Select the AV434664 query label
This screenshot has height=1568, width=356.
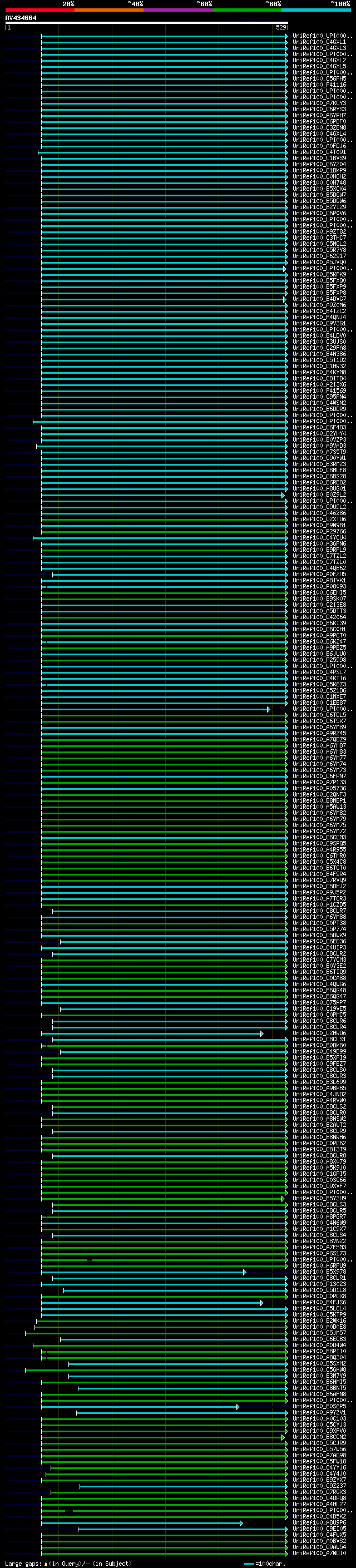[21, 18]
